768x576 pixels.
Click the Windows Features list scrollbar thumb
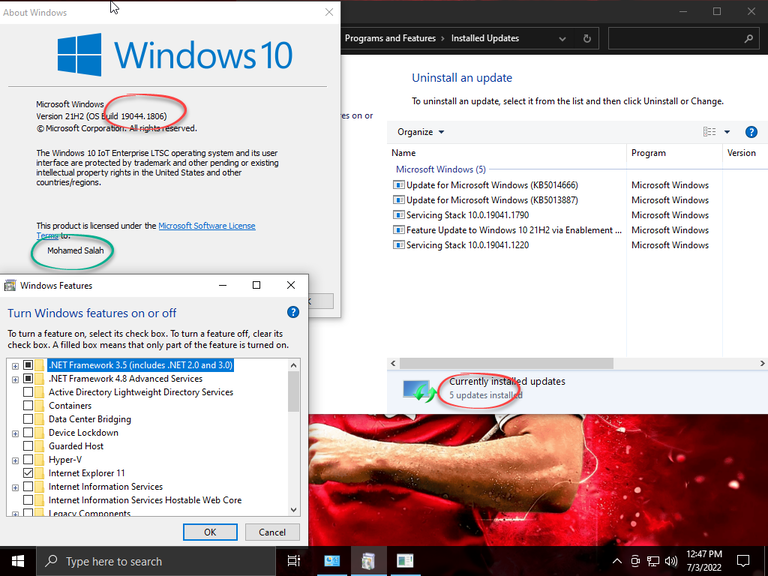(x=293, y=391)
